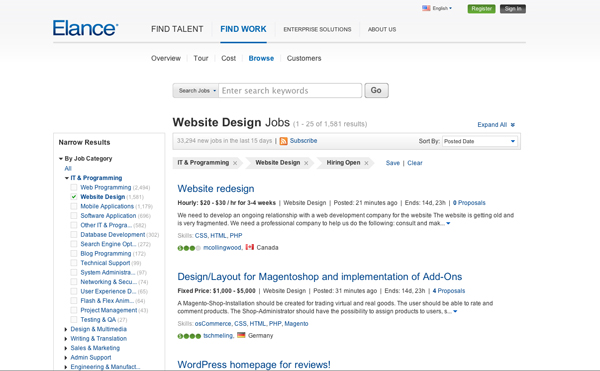The height and width of the screenshot is (371, 600).
Task: Click the green rating dots beside tschmeling
Action: tap(189, 336)
